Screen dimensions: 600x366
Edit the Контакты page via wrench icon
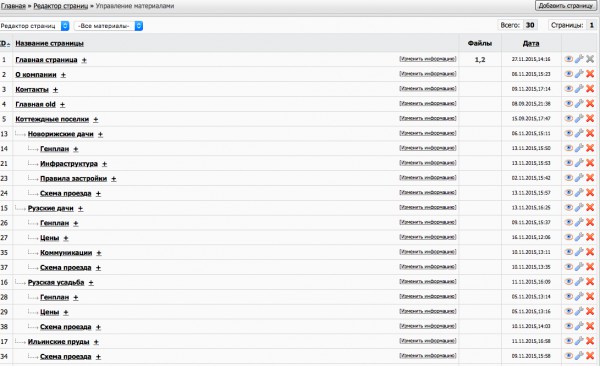click(579, 89)
